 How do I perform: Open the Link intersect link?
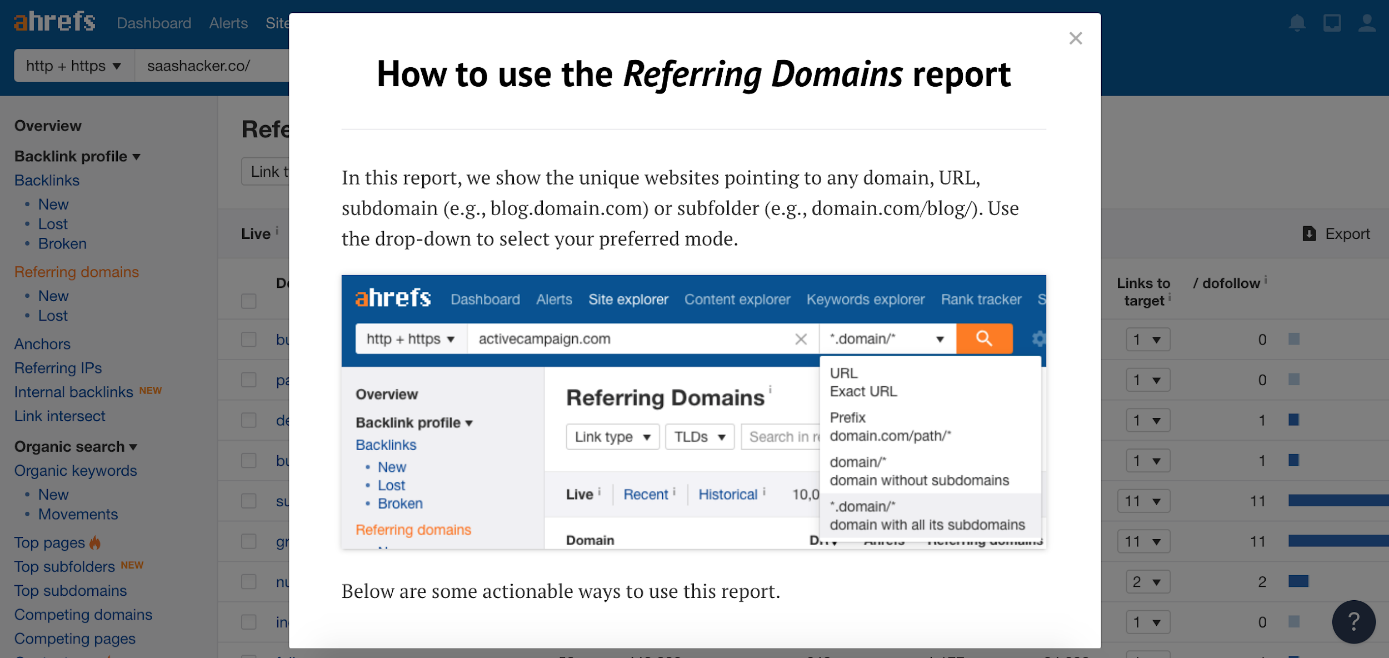60,416
